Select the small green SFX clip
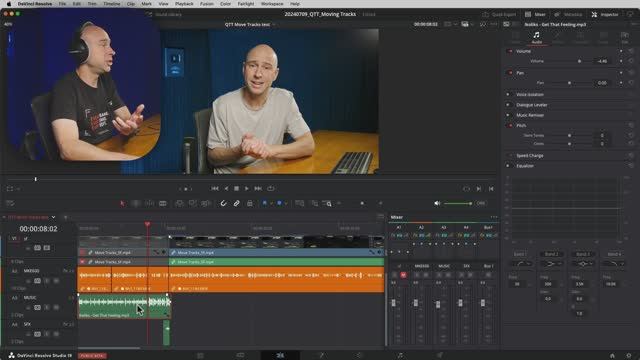The height and width of the screenshot is (360, 640). (x=167, y=333)
